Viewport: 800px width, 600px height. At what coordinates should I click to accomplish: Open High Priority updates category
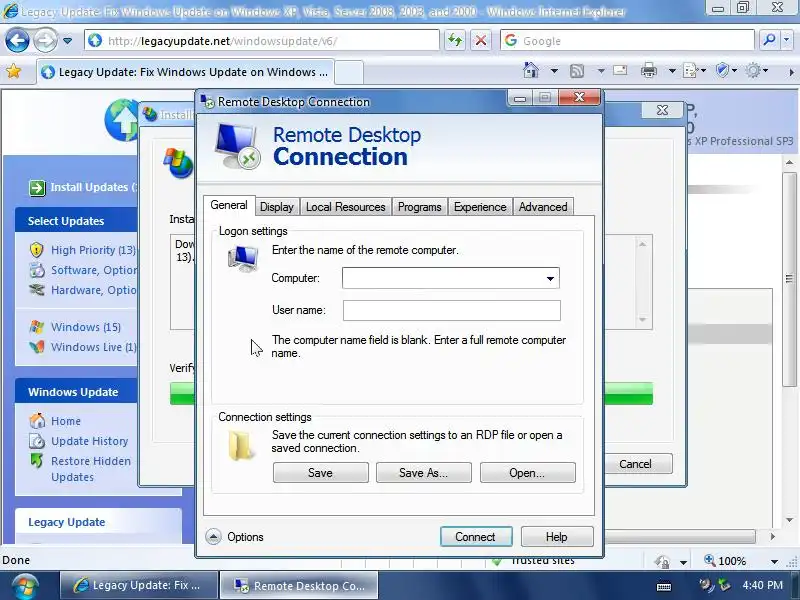(x=93, y=250)
